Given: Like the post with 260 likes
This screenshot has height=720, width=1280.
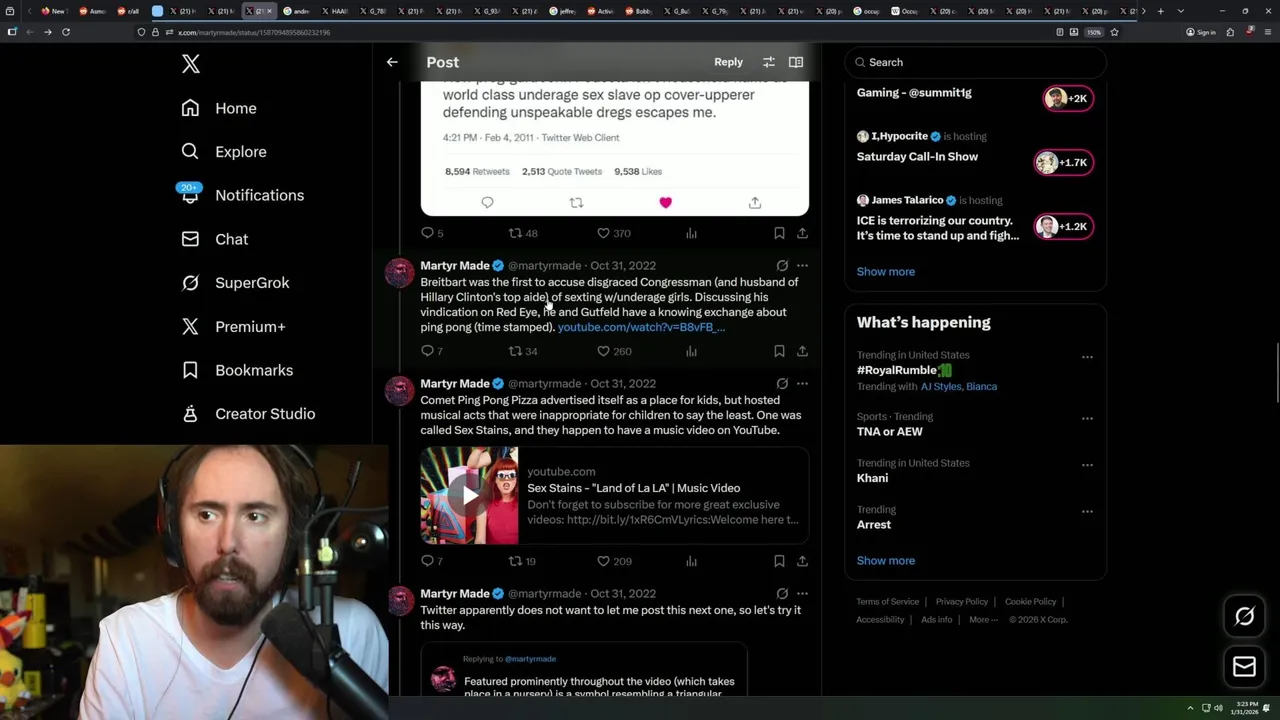Looking at the screenshot, I should 613,351.
